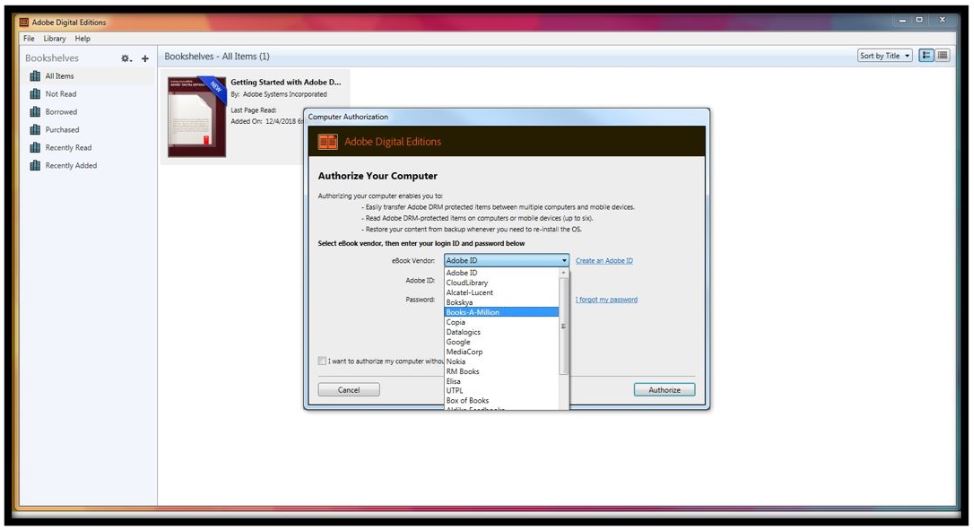Choose Books-A-Million in vendor list

[502, 313]
